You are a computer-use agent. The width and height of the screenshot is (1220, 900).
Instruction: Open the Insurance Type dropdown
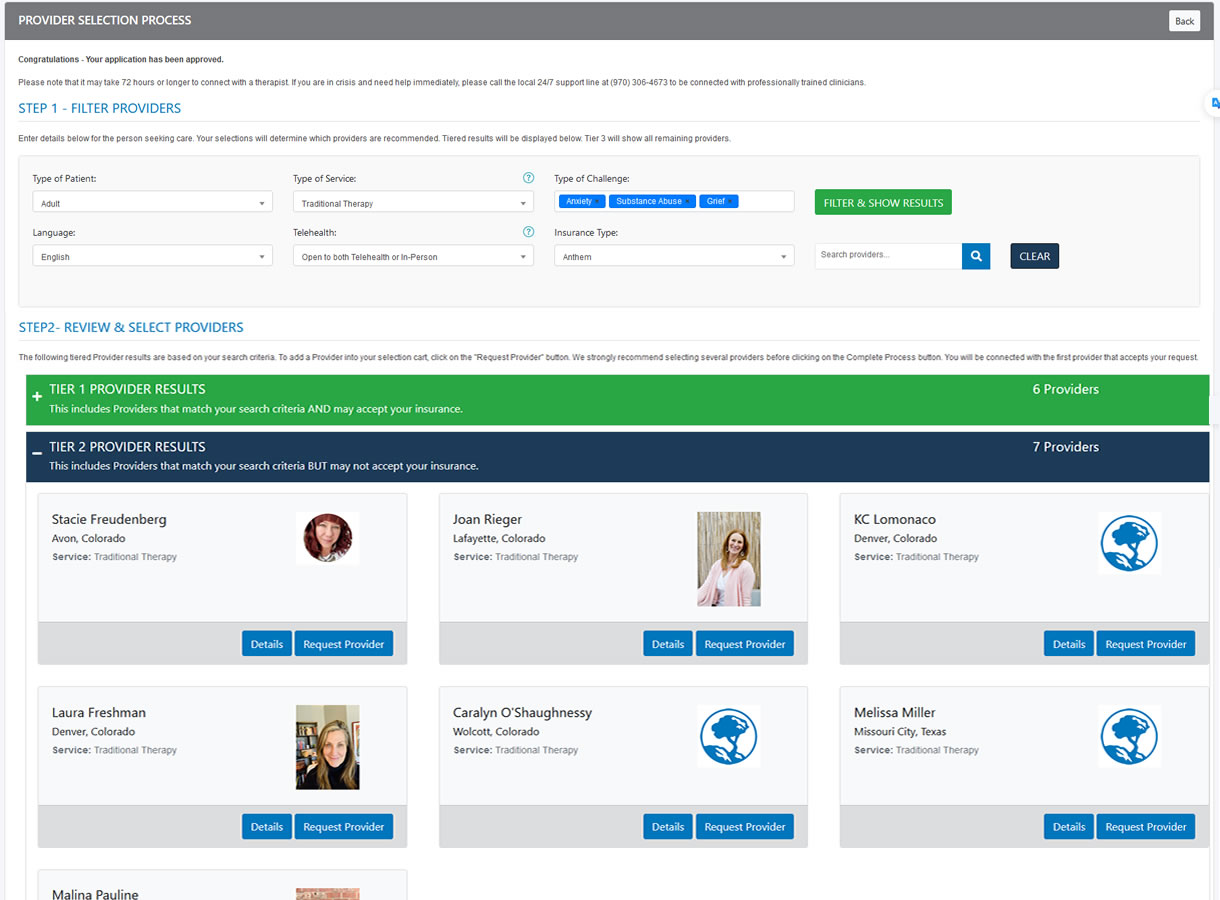point(674,257)
